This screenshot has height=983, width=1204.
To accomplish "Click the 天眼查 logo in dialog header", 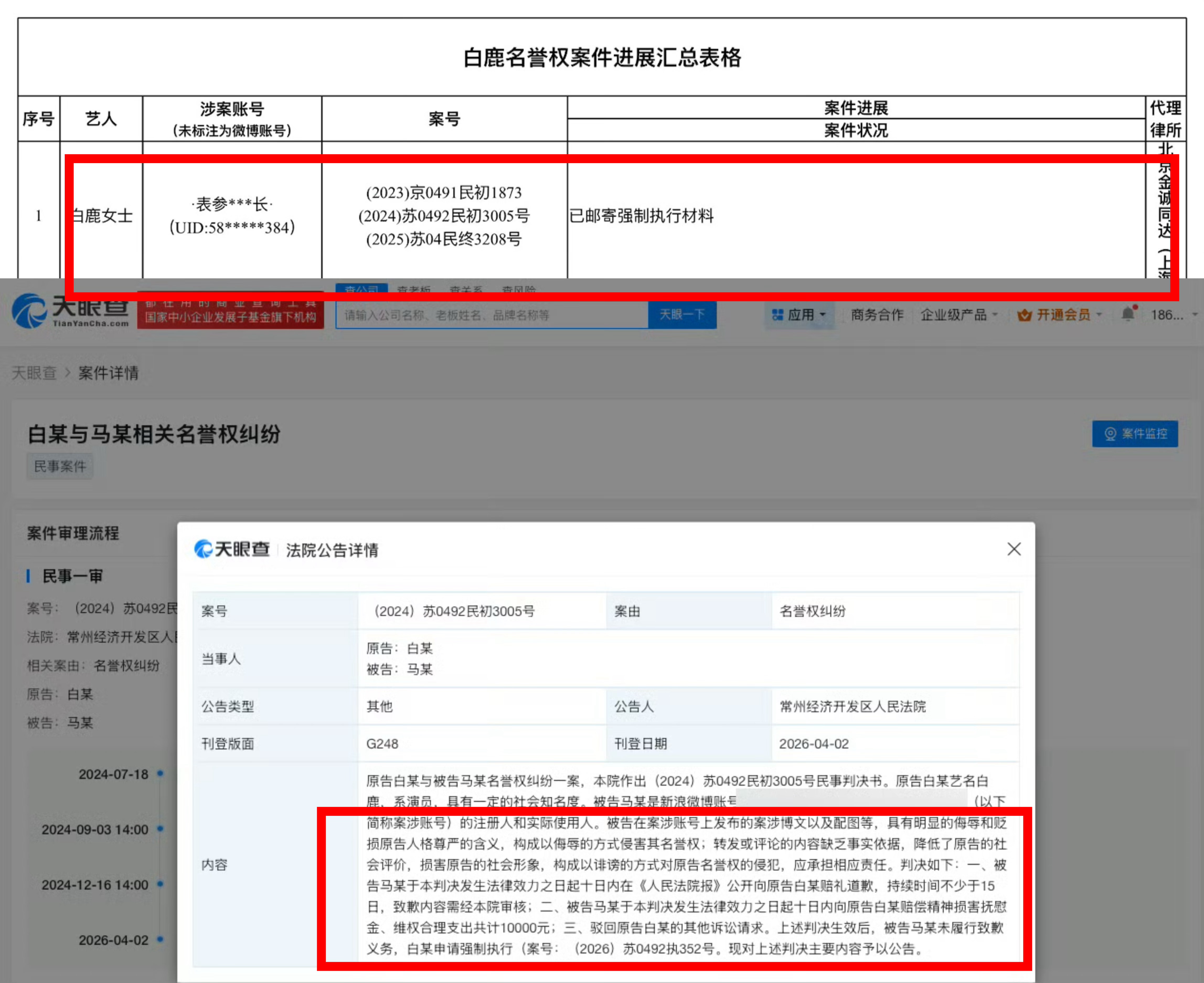I will click(232, 549).
